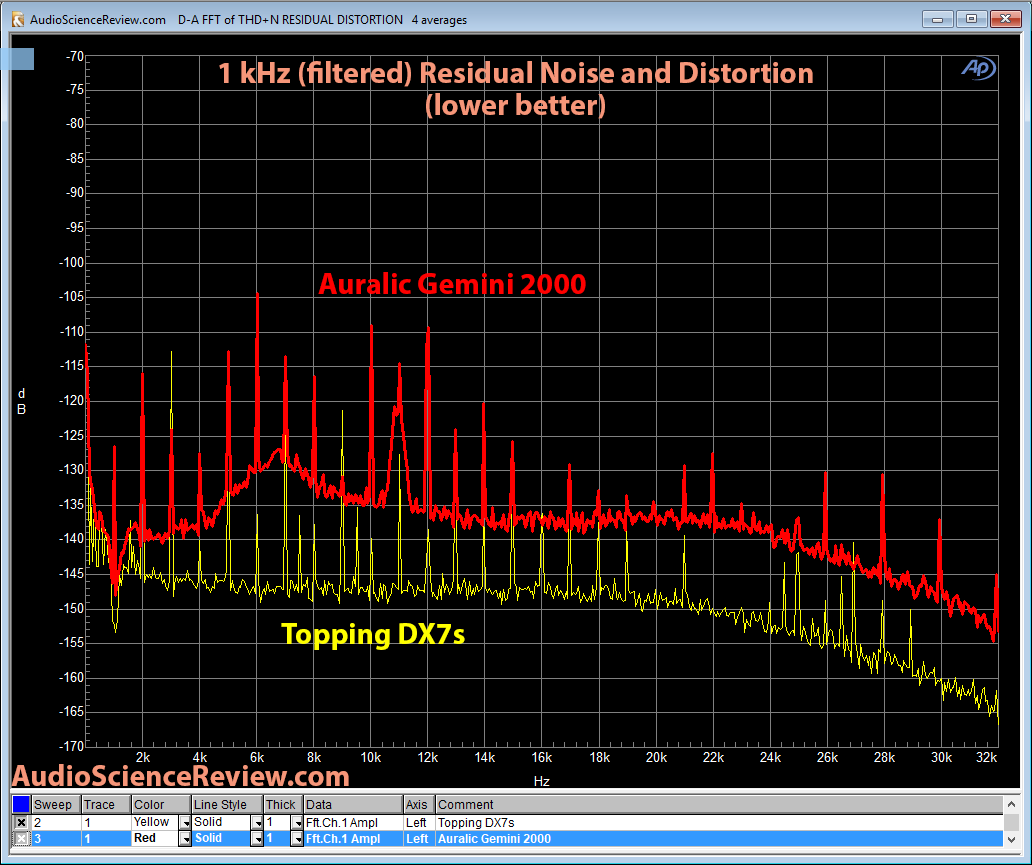Image resolution: width=1032 pixels, height=865 pixels.
Task: Click the Thick column header
Action: click(x=283, y=804)
